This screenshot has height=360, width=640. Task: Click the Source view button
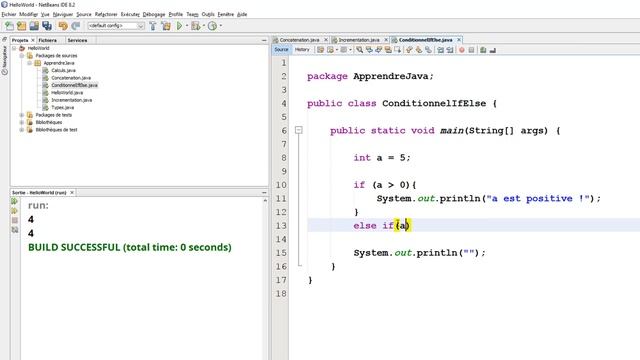281,49
